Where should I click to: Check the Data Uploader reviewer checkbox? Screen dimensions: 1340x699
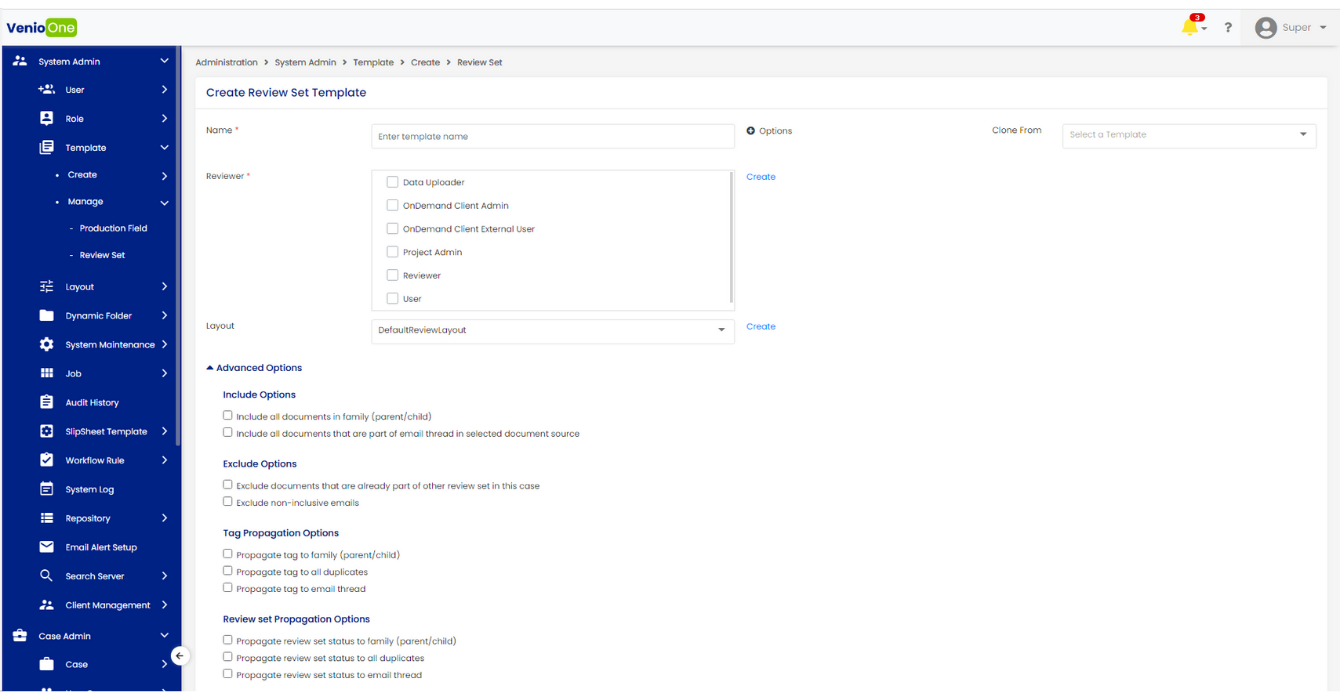pos(392,182)
